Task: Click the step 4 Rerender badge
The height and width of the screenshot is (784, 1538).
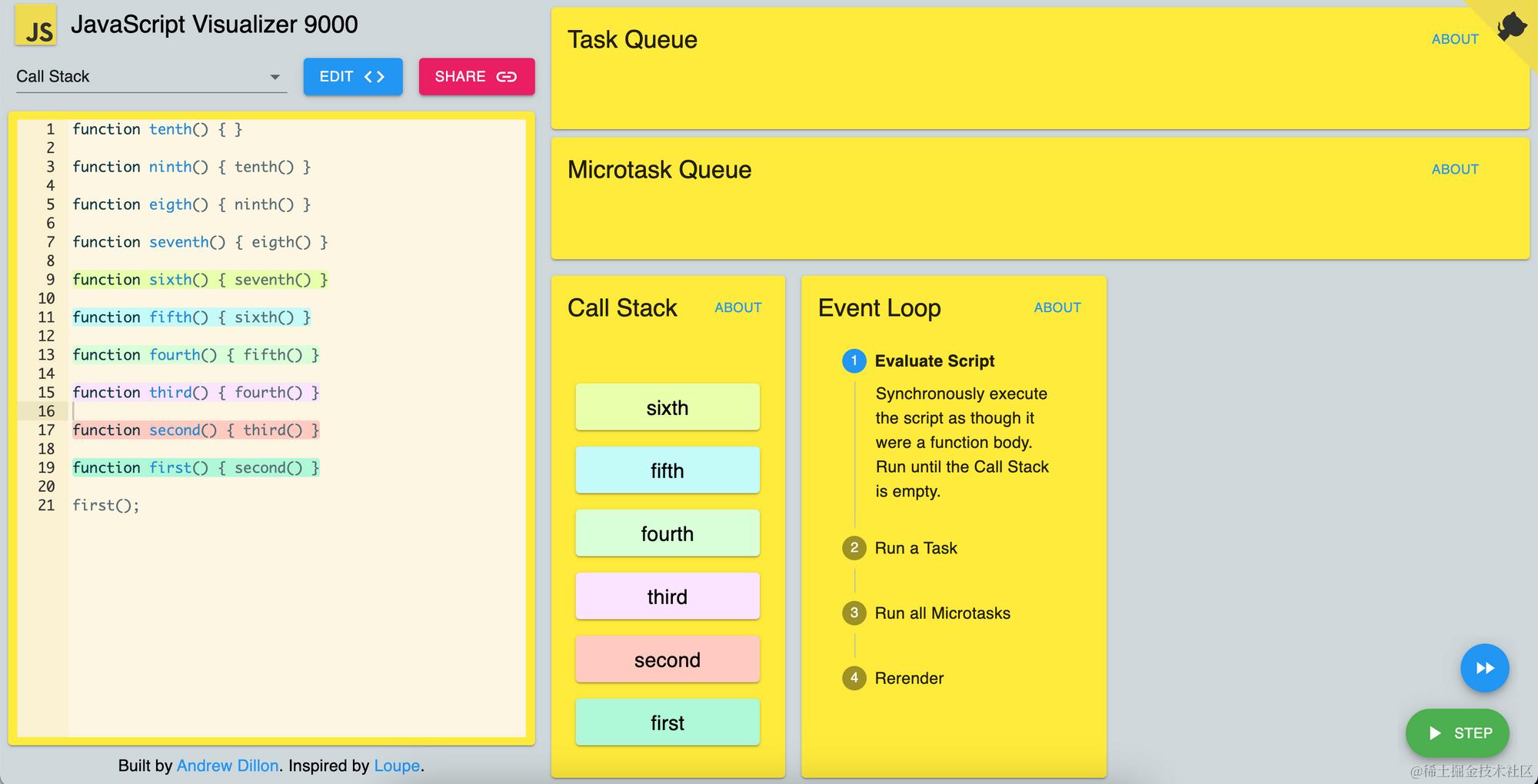Action: coord(854,678)
